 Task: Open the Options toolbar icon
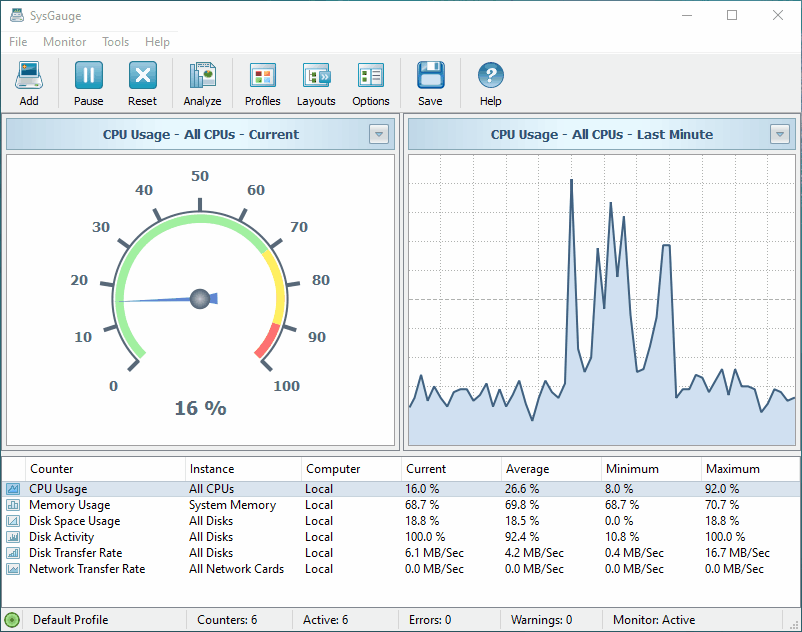point(371,76)
